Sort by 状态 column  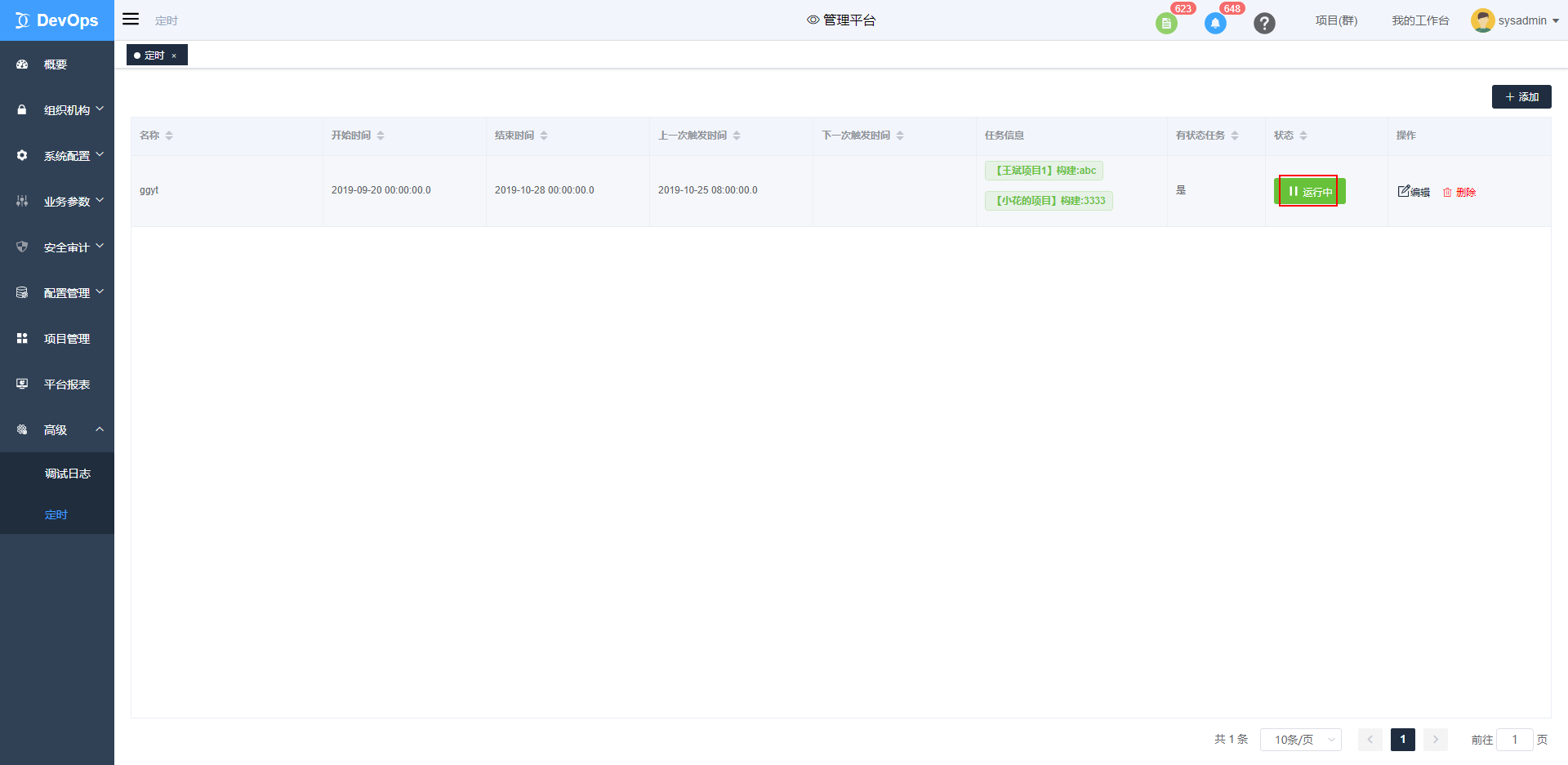[x=1303, y=136]
